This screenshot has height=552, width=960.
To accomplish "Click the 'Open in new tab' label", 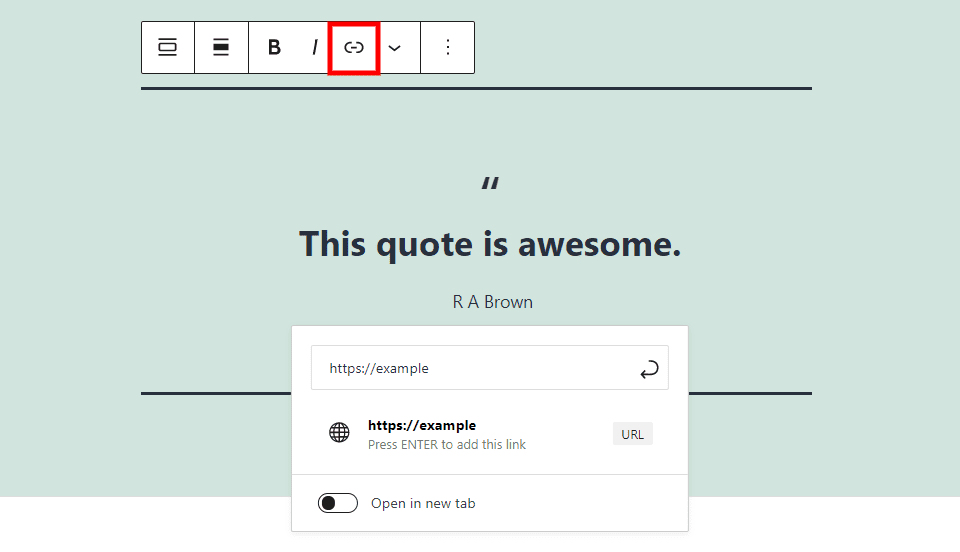I will [x=423, y=503].
